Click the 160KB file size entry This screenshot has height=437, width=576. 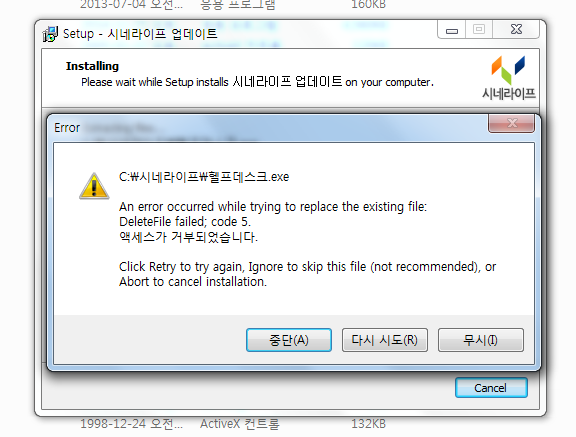(x=368, y=4)
